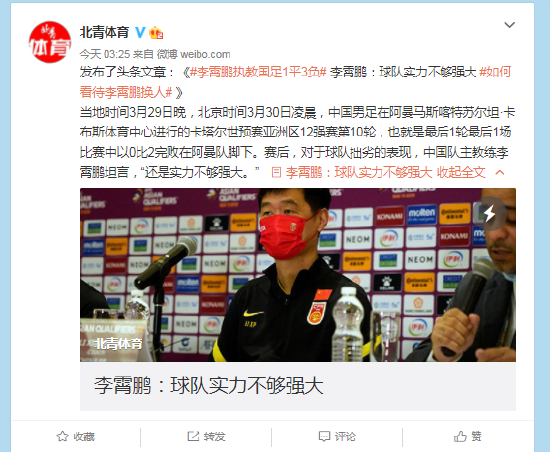Click the blue V verification badge
The height and width of the screenshot is (452, 550).
coord(140,32)
